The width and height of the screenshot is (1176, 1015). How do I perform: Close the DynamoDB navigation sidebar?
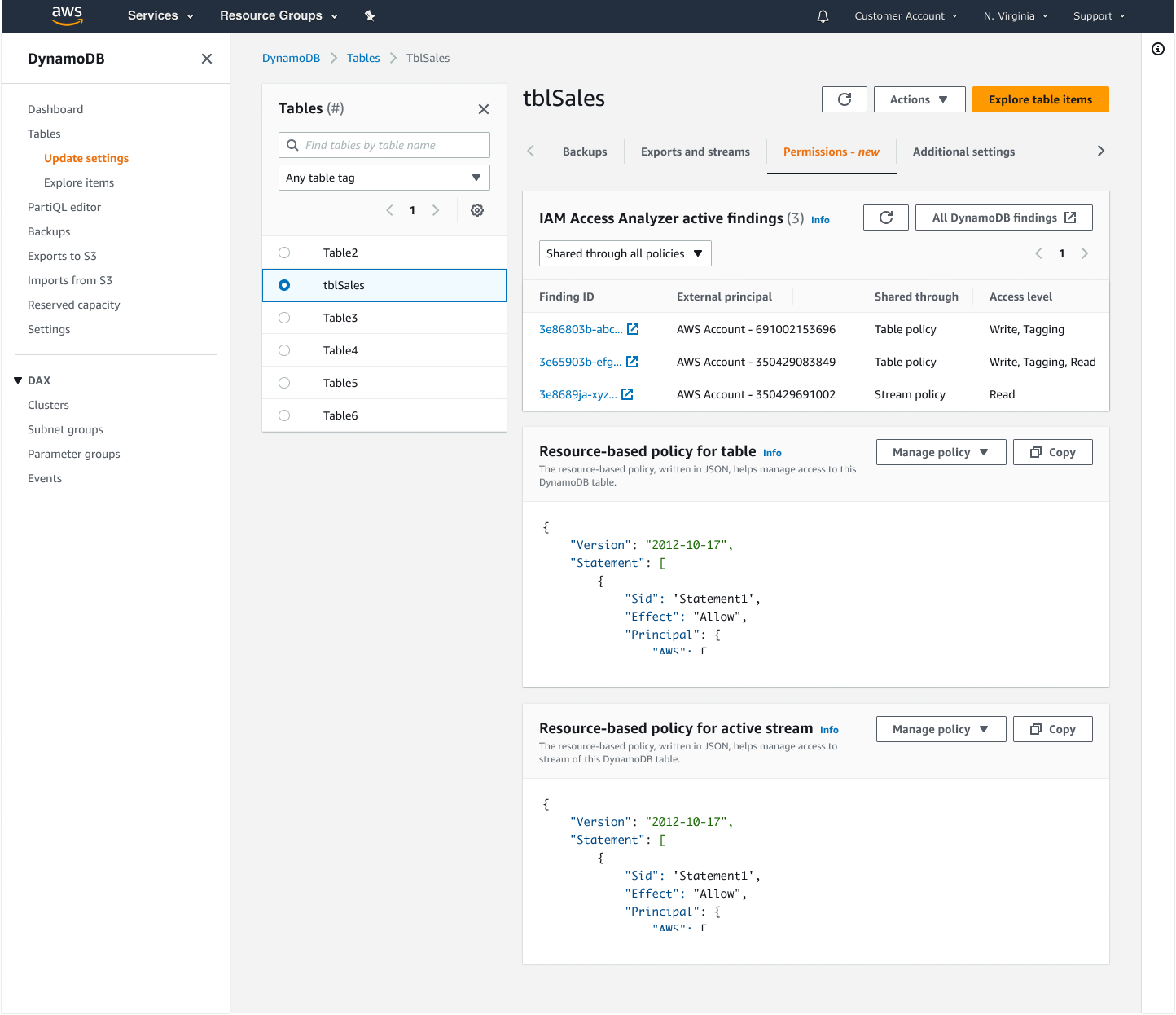[x=207, y=59]
